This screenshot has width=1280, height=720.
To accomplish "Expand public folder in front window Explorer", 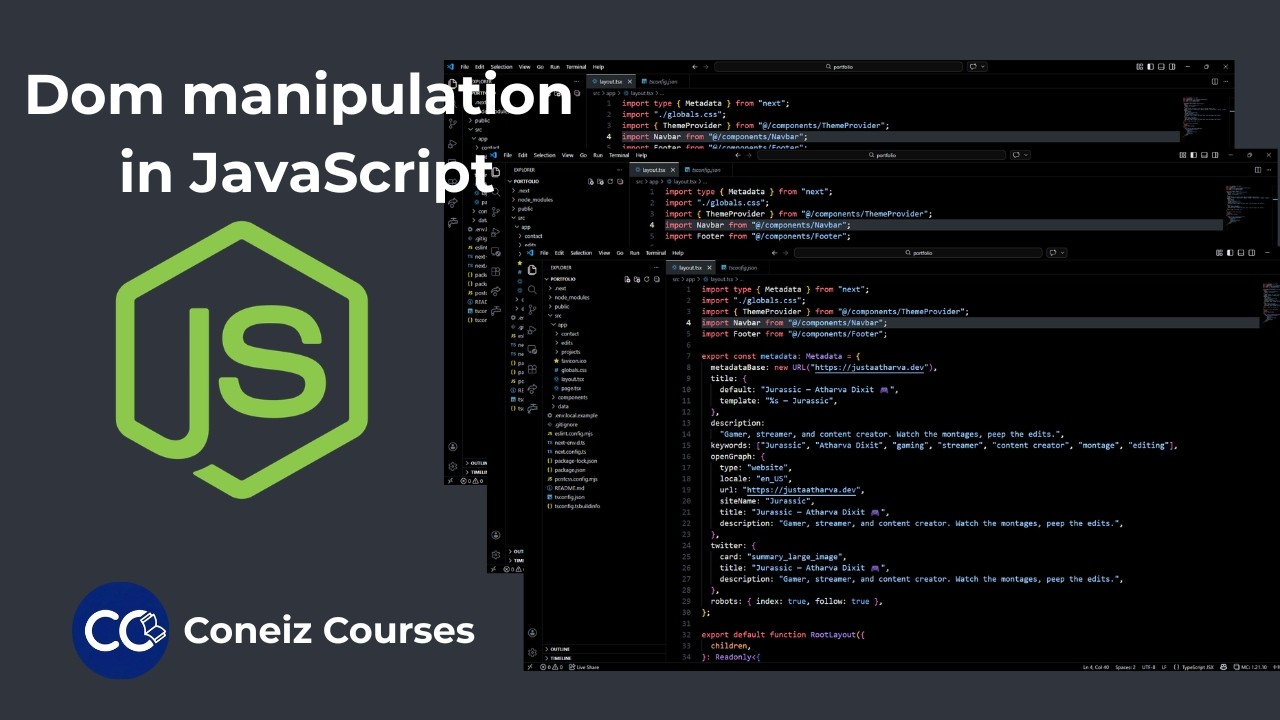I will coord(561,306).
